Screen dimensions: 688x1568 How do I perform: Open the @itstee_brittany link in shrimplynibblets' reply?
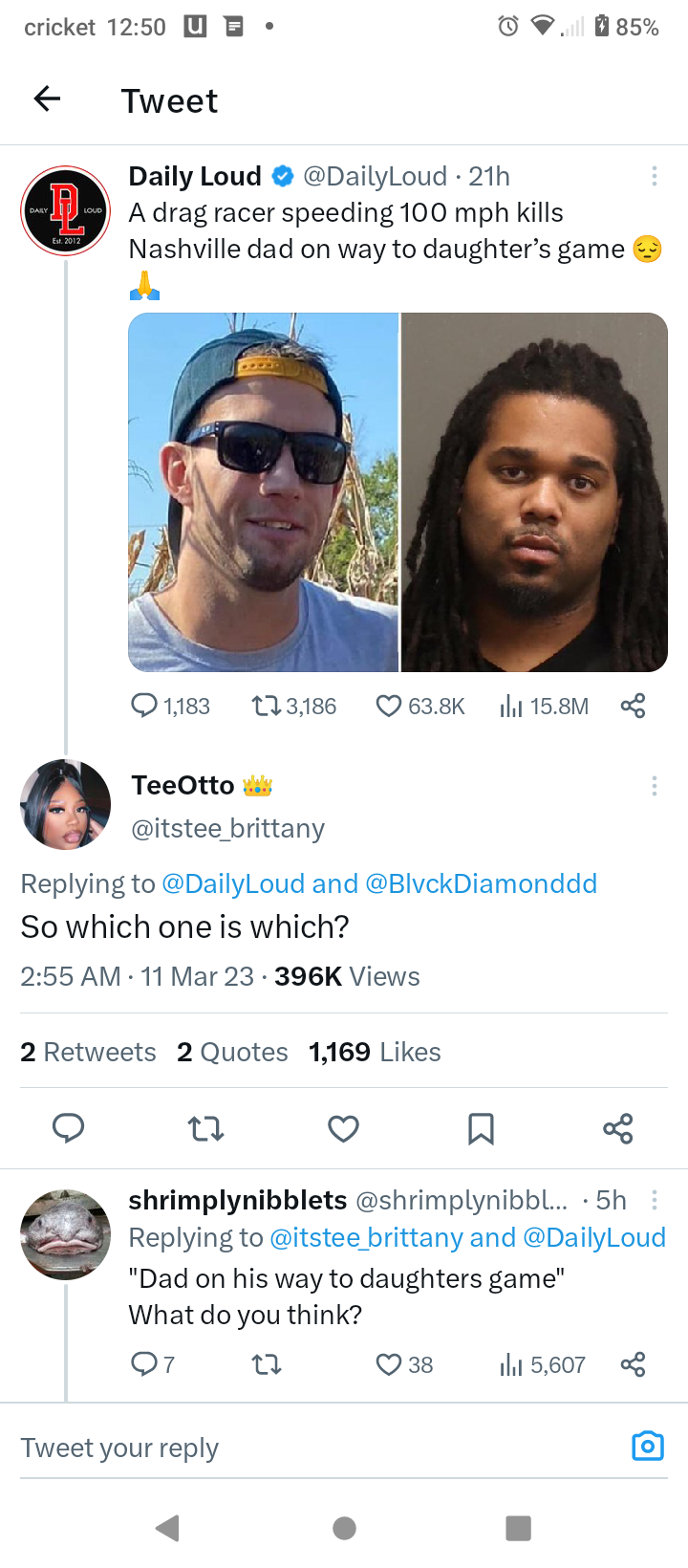point(366,1237)
